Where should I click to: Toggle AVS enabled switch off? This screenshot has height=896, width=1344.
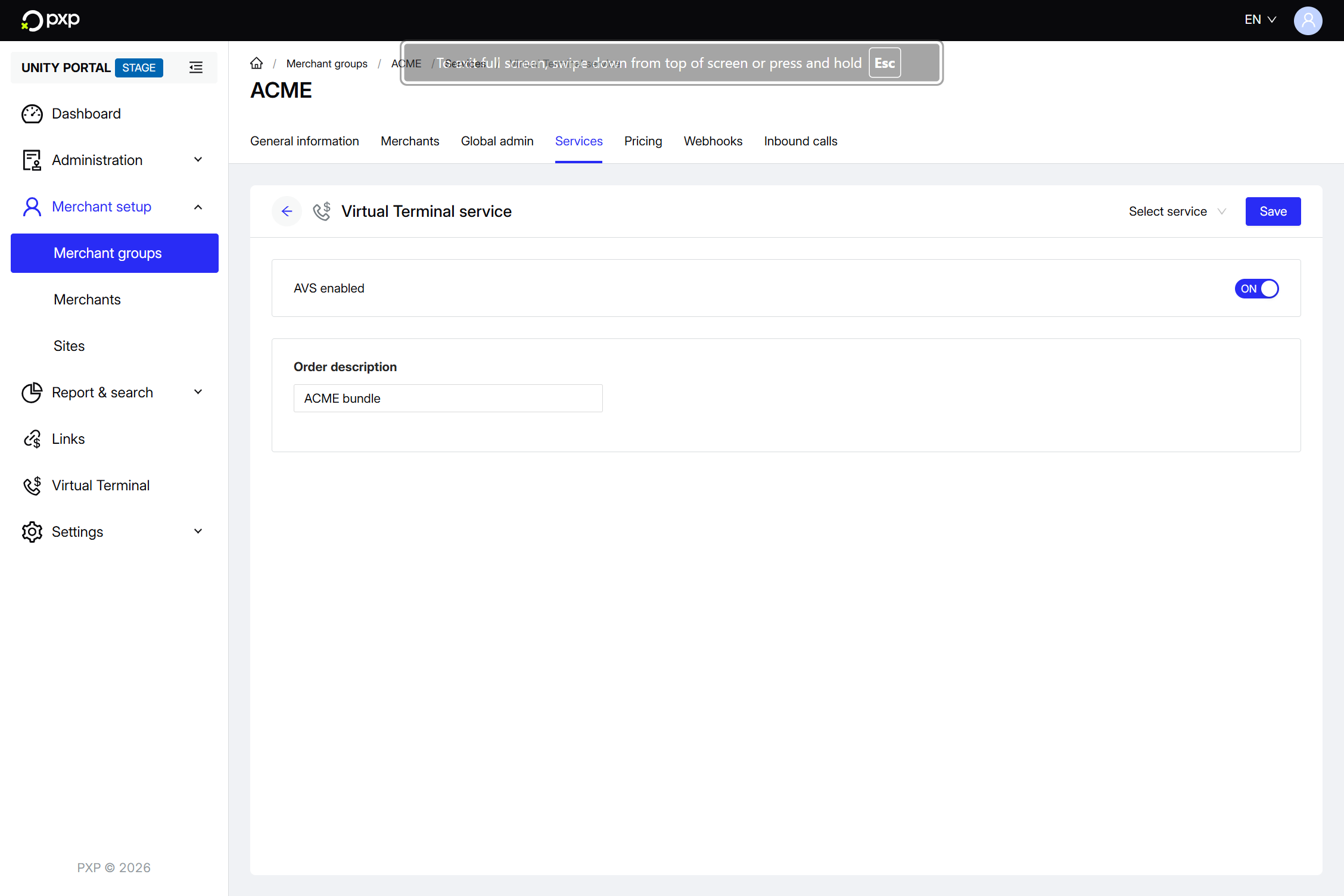(1256, 289)
